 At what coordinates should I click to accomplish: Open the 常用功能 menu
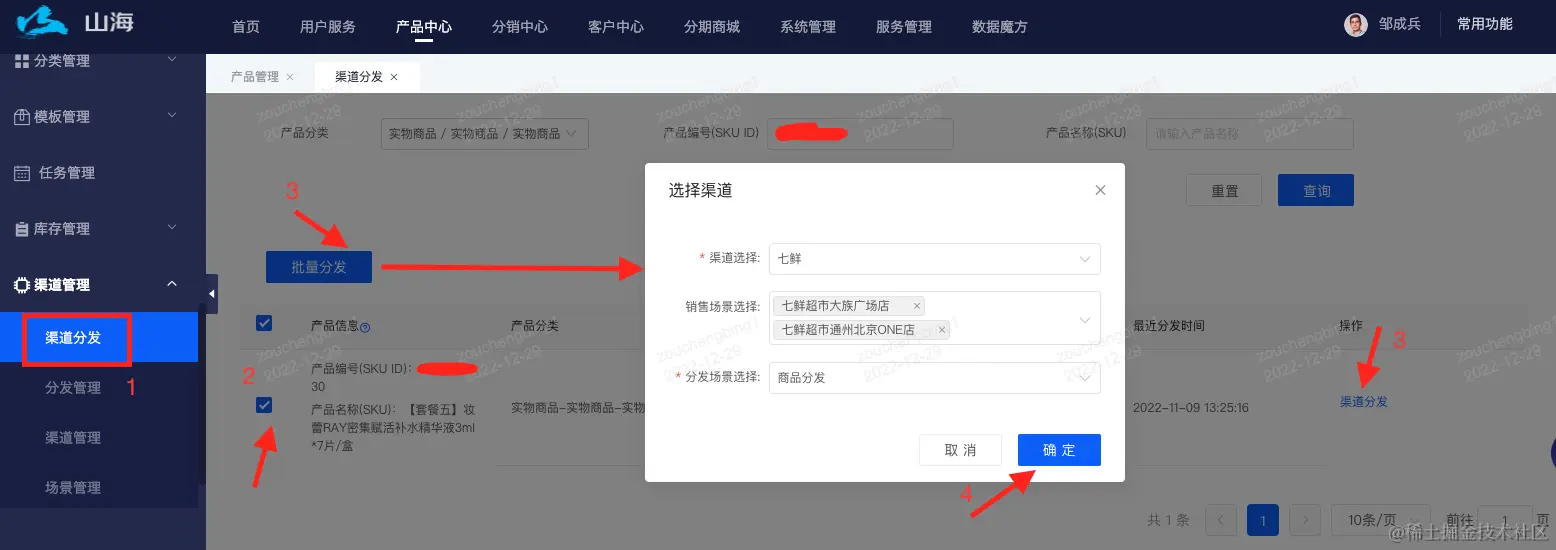point(1485,24)
